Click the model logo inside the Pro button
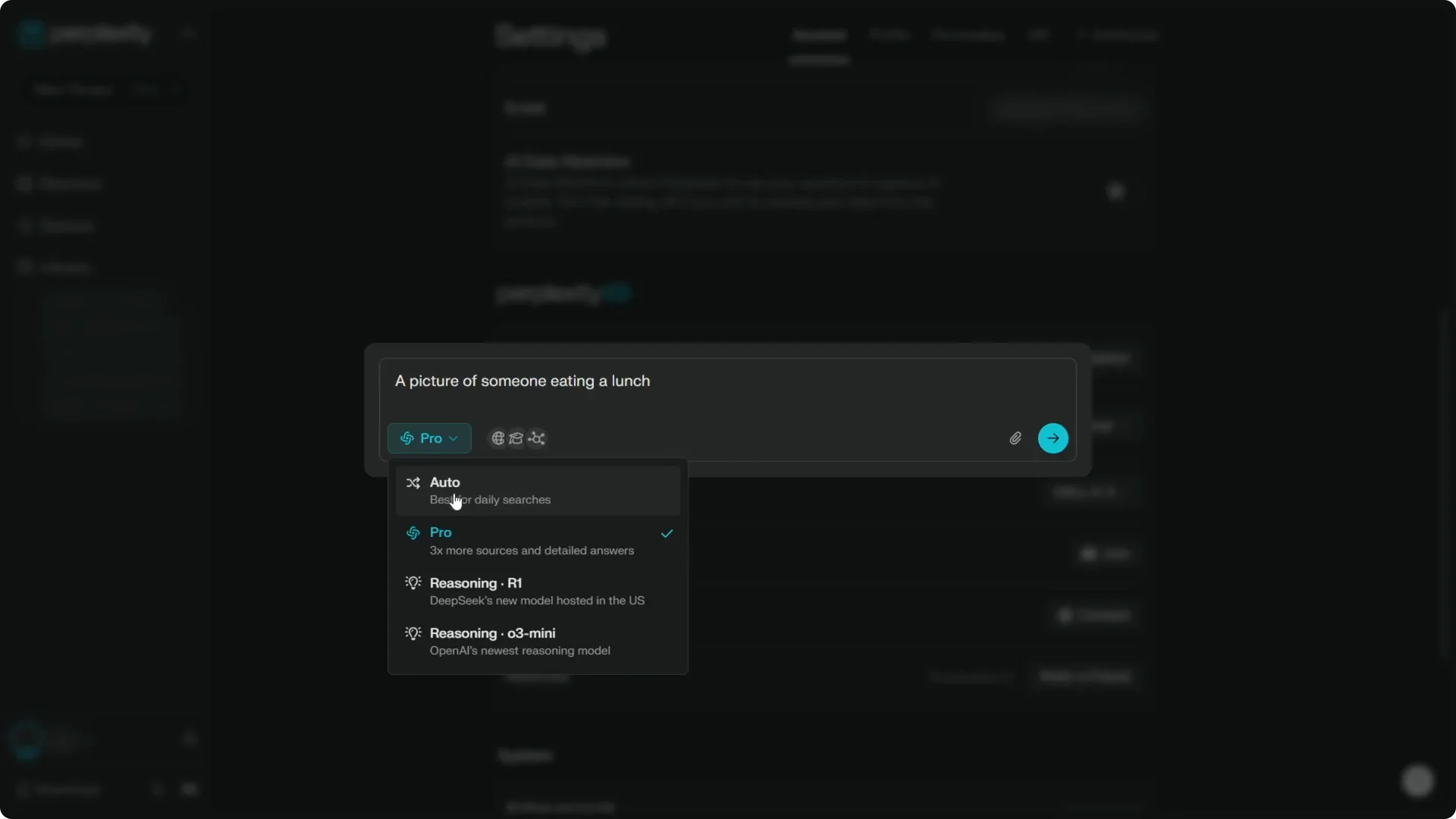The image size is (1456, 819). (408, 438)
